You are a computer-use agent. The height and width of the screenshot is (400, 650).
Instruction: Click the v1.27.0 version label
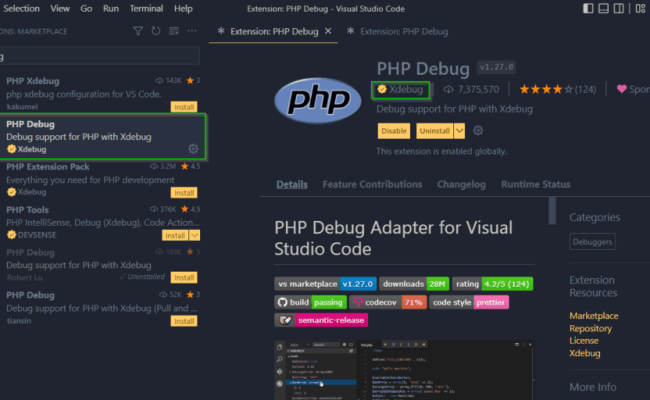(x=496, y=67)
